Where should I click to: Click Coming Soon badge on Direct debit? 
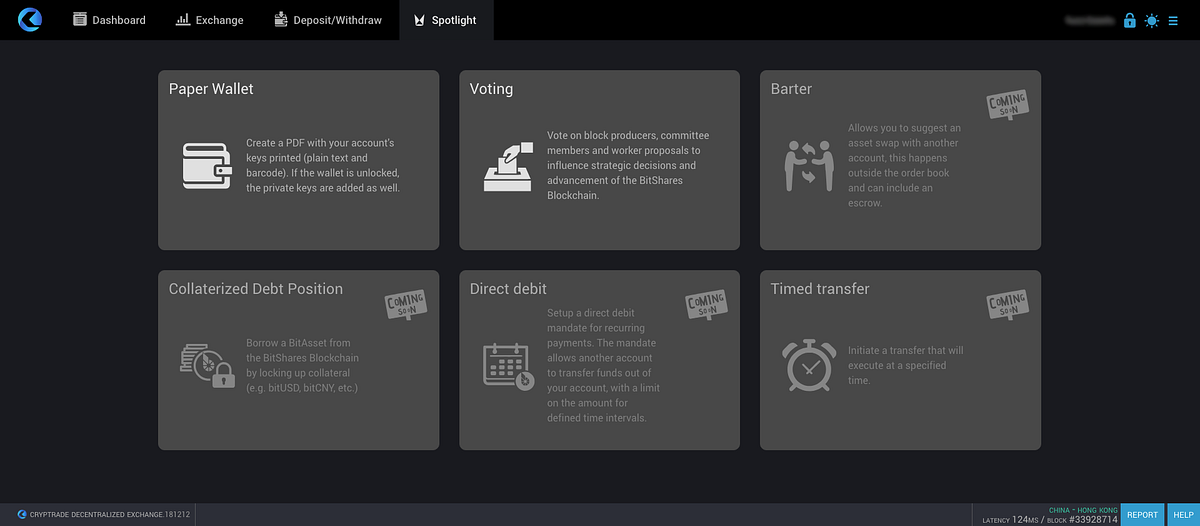coord(706,306)
